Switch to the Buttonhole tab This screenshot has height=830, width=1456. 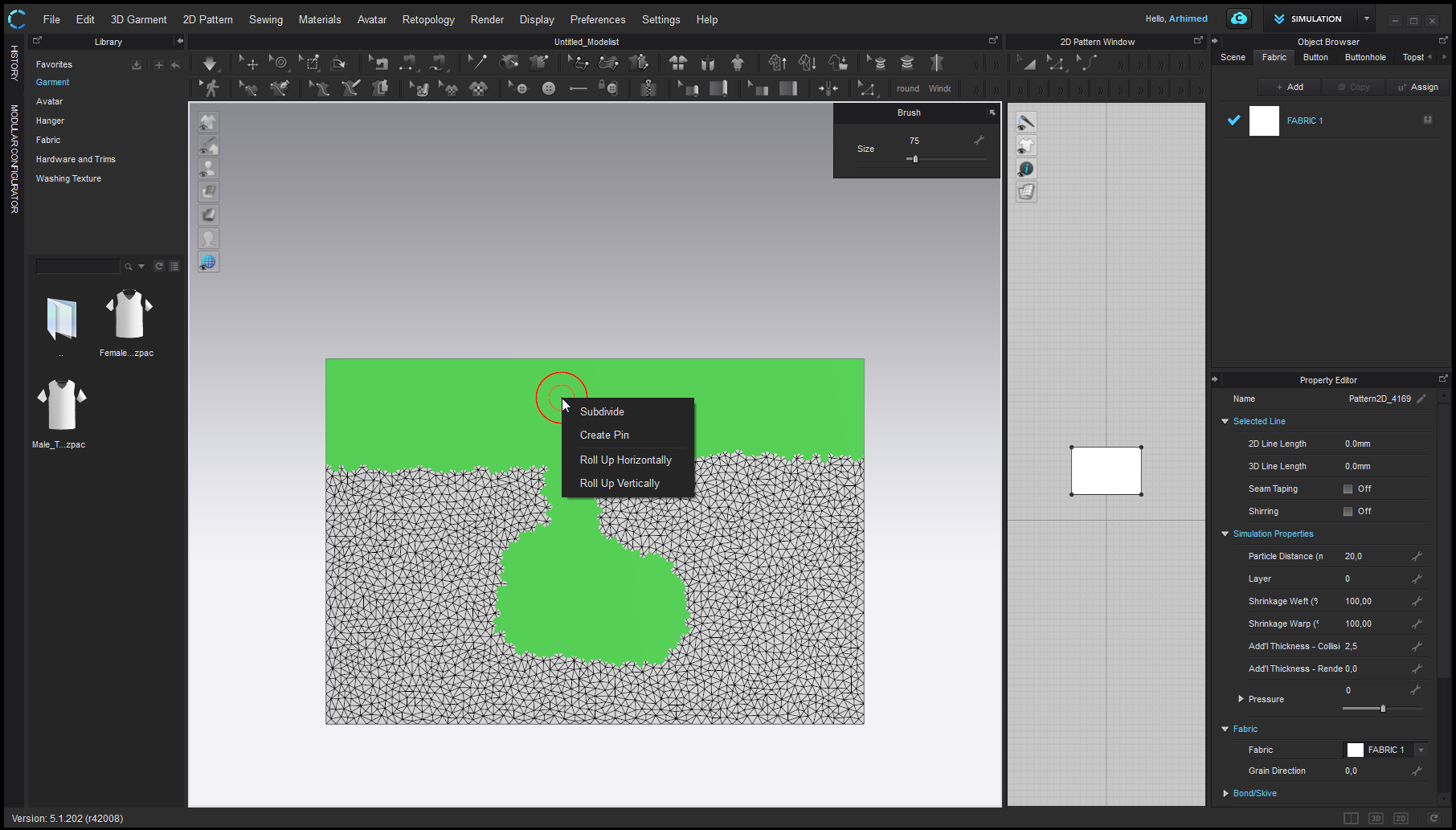tap(1364, 57)
